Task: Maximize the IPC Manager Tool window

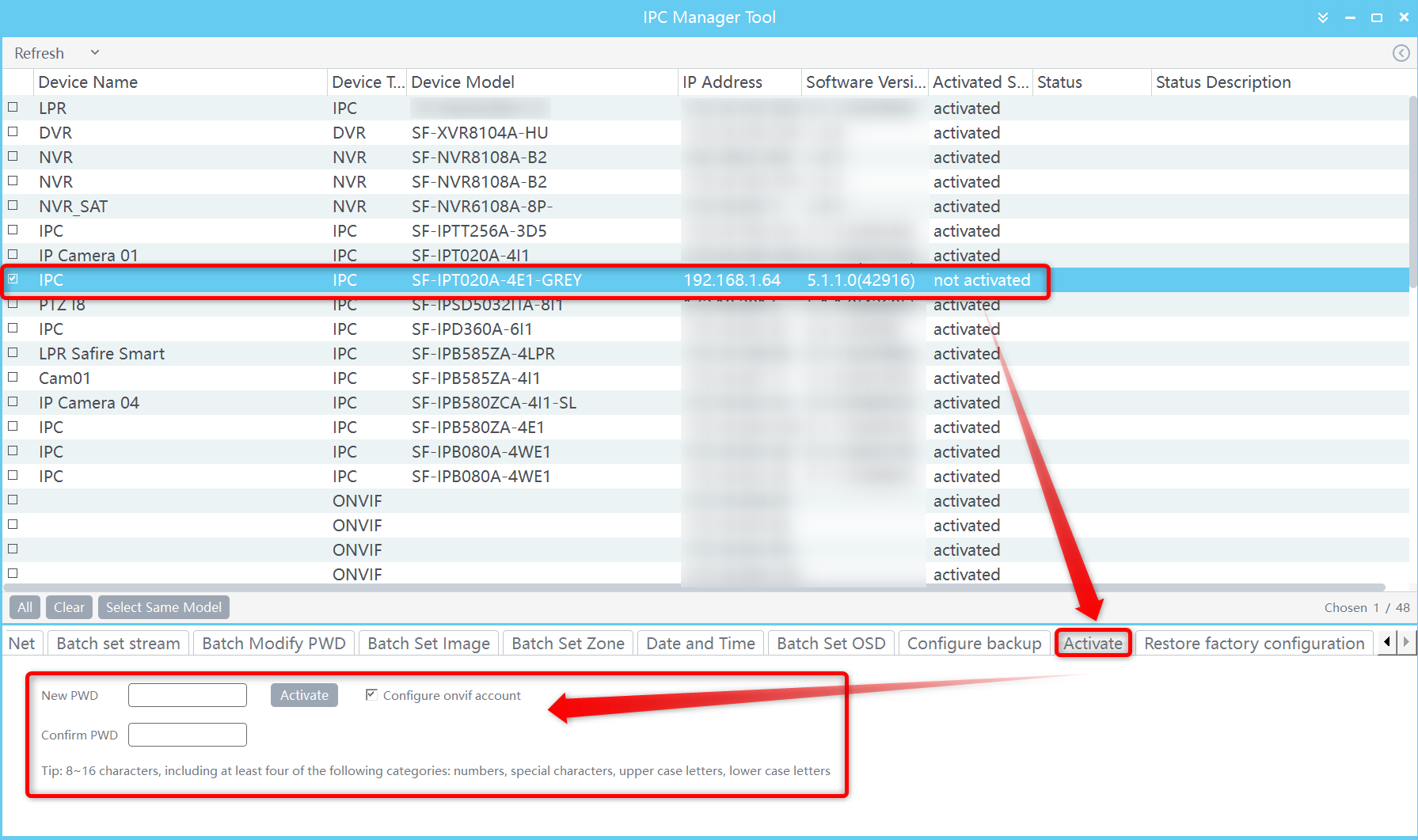Action: pos(1377,17)
